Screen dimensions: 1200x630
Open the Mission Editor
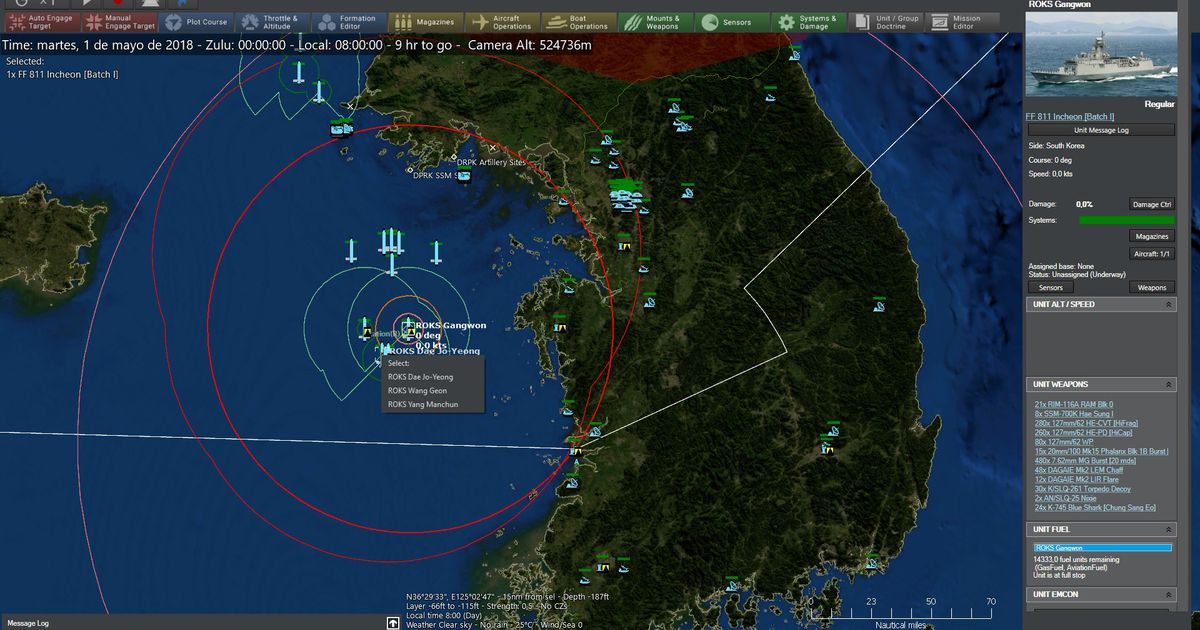pyautogui.click(x=960, y=22)
